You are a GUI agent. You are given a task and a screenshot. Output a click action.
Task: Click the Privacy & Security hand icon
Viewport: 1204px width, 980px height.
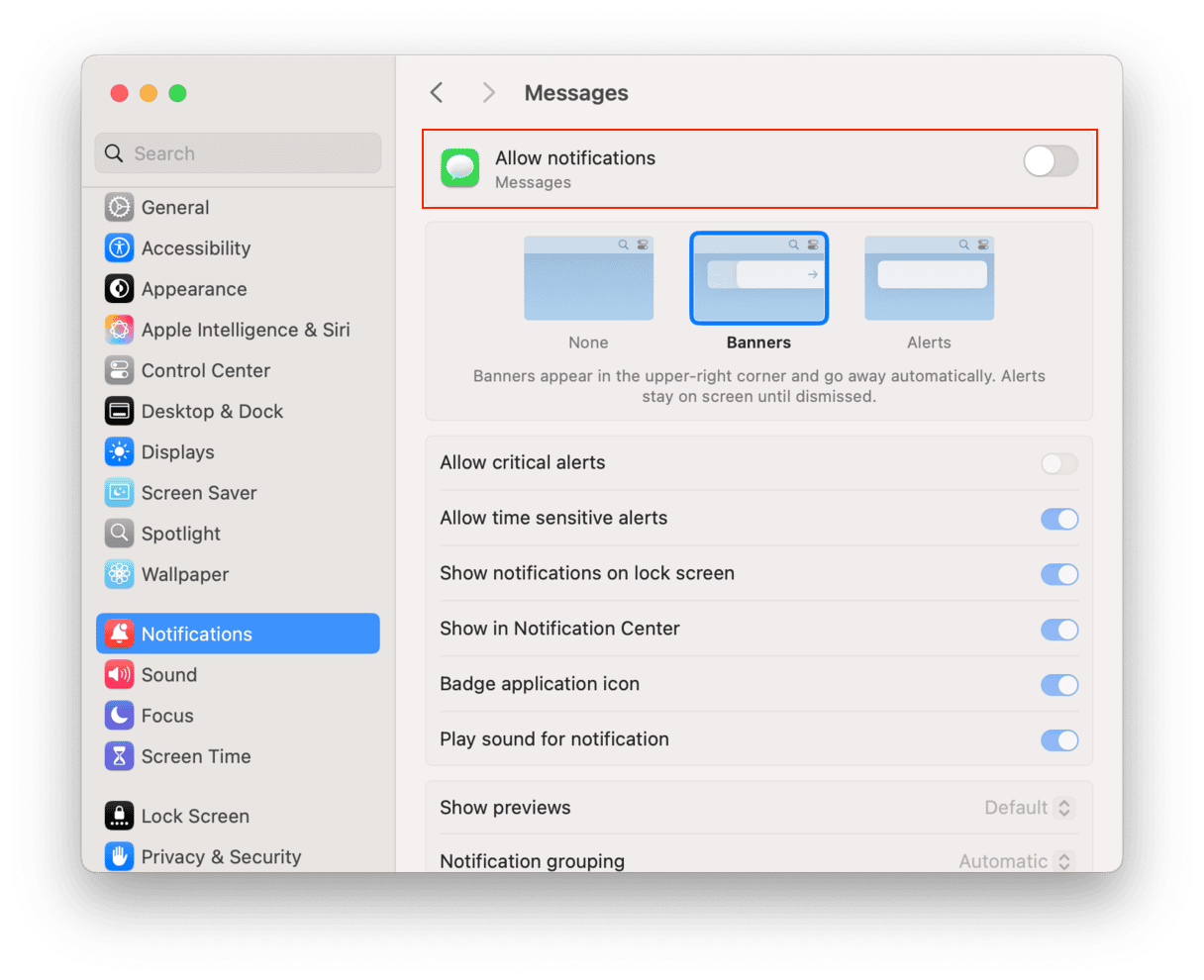119,856
